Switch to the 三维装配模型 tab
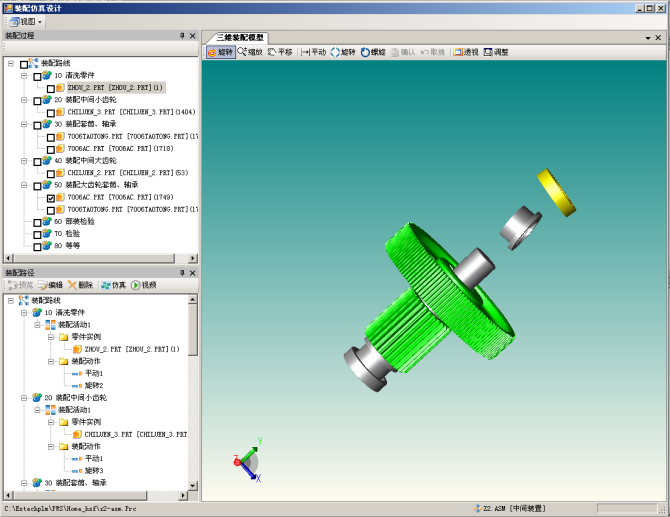Viewport: 670px width, 517px height. point(240,37)
